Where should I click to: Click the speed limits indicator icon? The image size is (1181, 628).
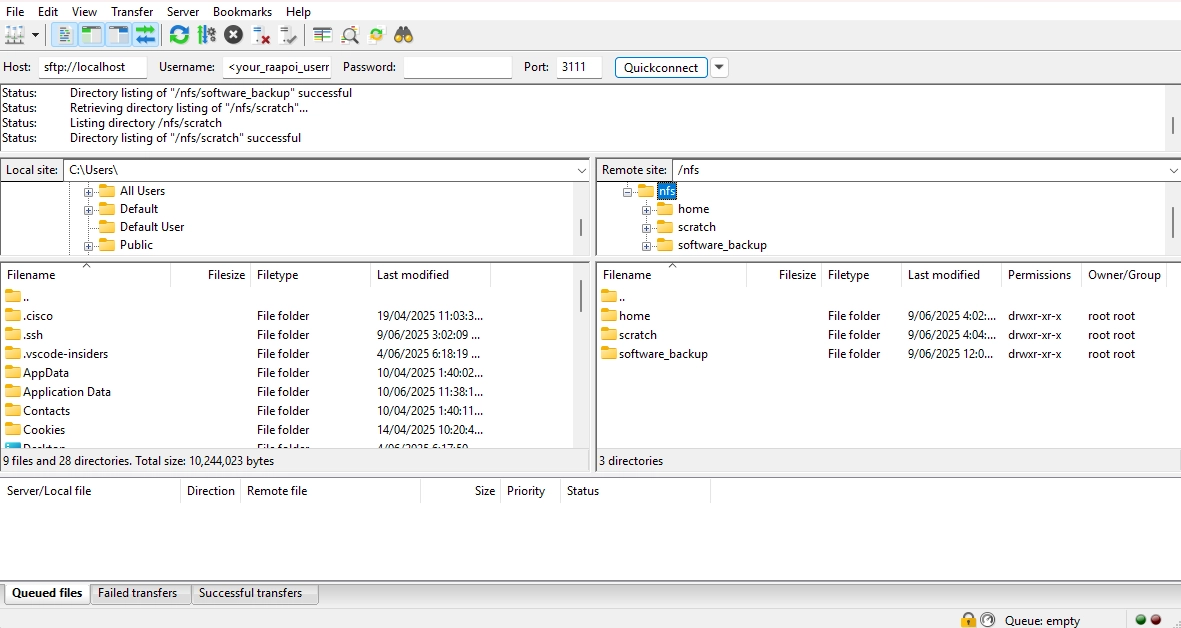point(987,620)
